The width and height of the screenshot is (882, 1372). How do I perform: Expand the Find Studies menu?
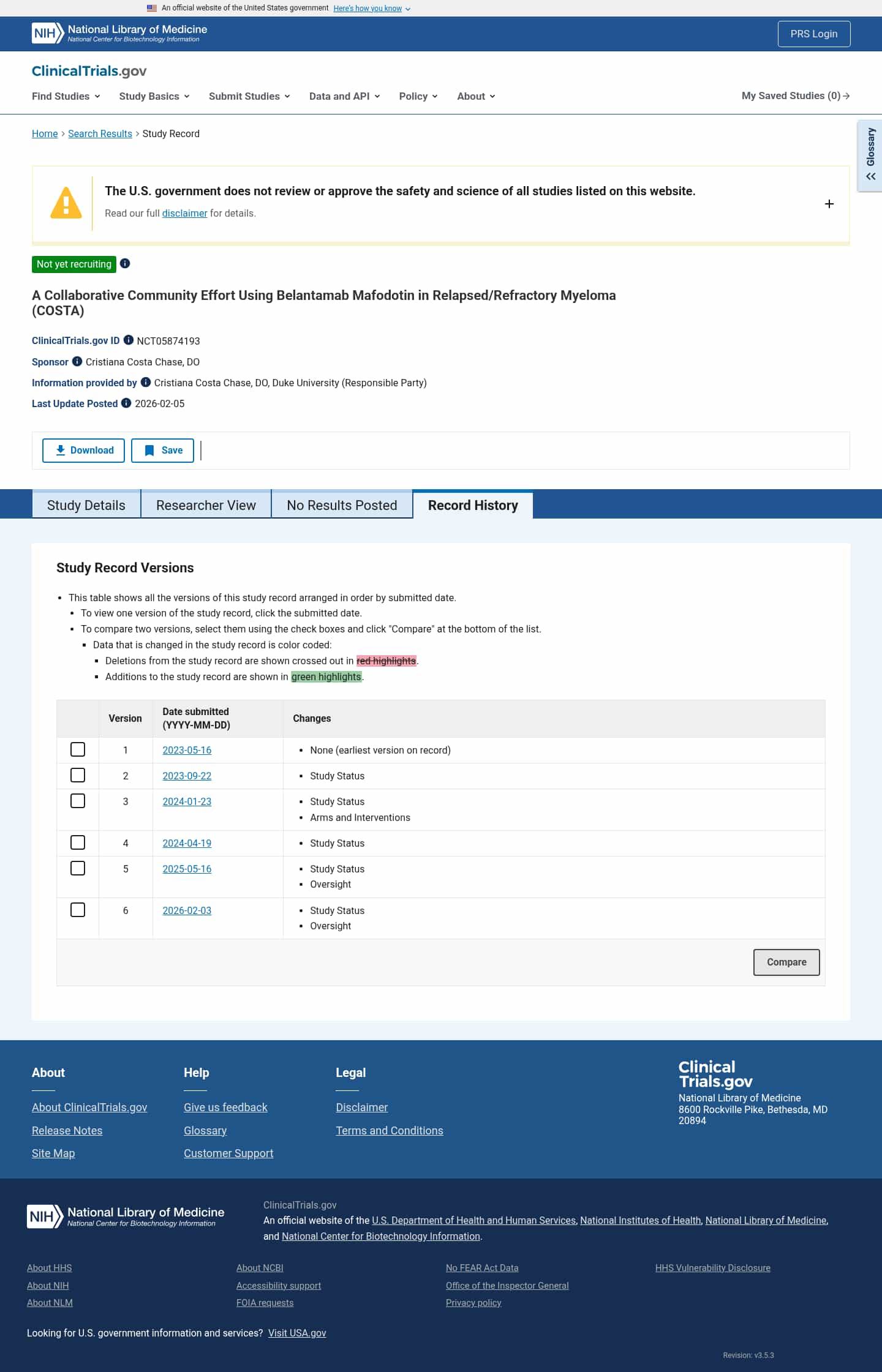pyautogui.click(x=66, y=96)
